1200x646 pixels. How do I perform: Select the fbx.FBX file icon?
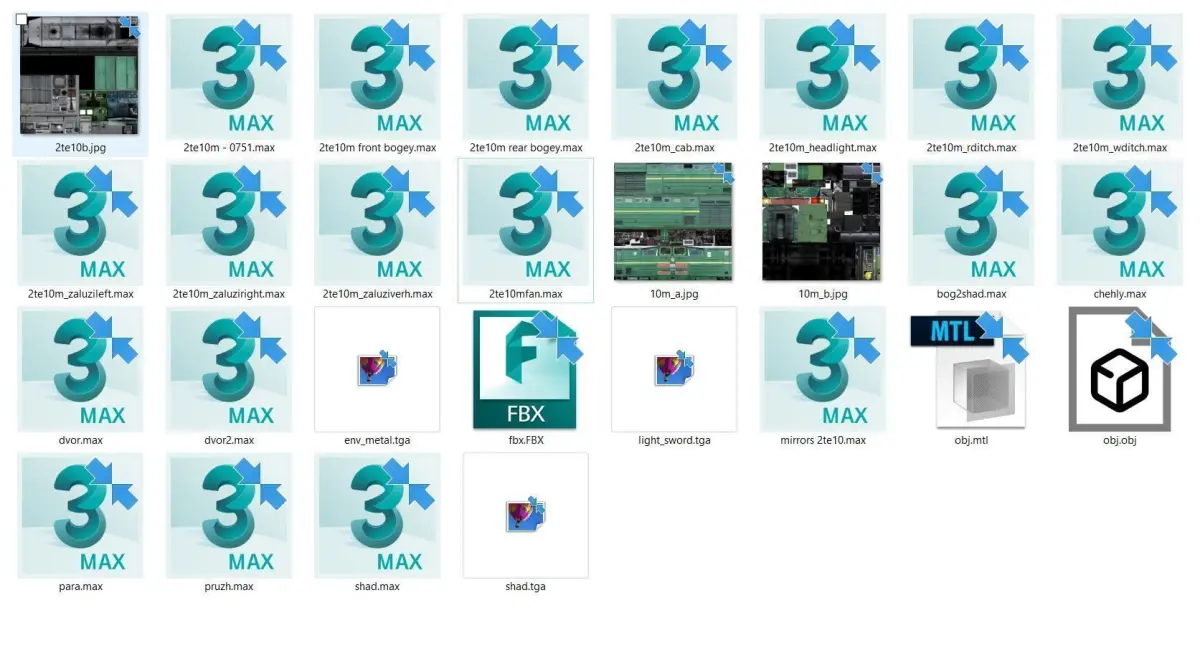526,369
